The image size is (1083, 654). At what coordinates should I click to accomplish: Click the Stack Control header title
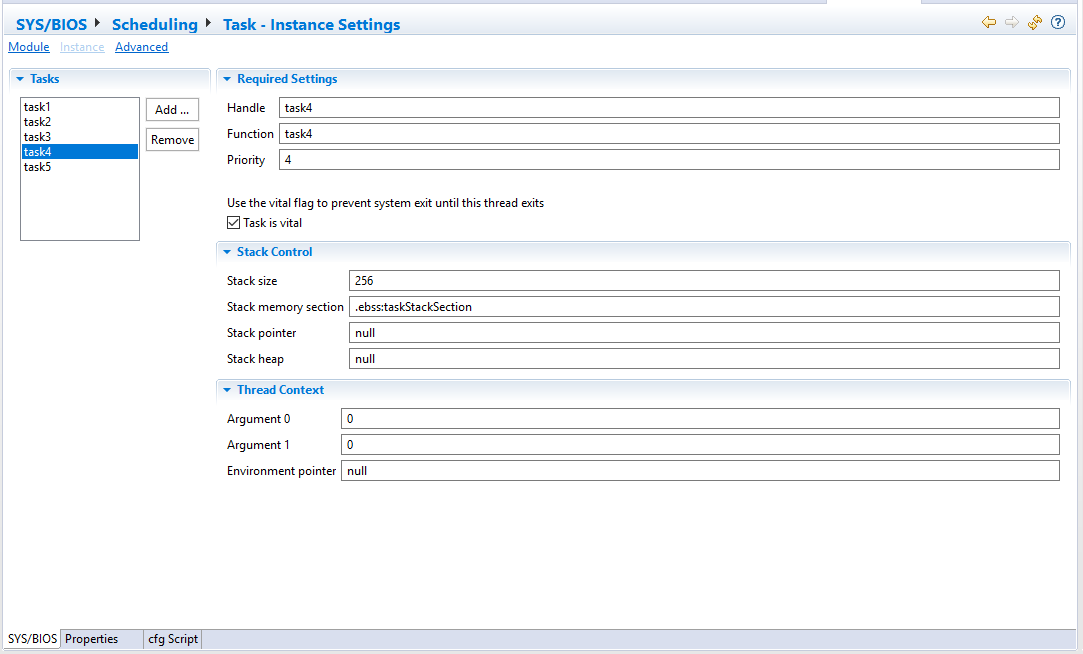click(x=274, y=252)
